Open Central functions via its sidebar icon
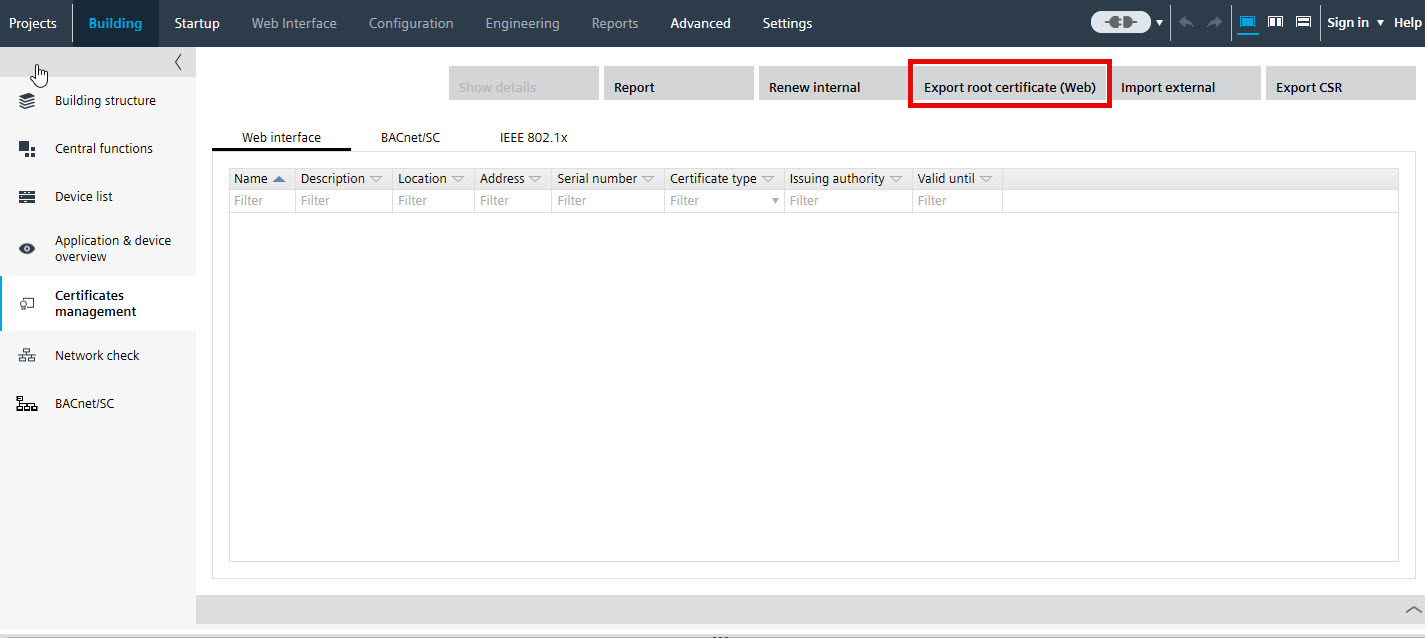 click(x=27, y=149)
